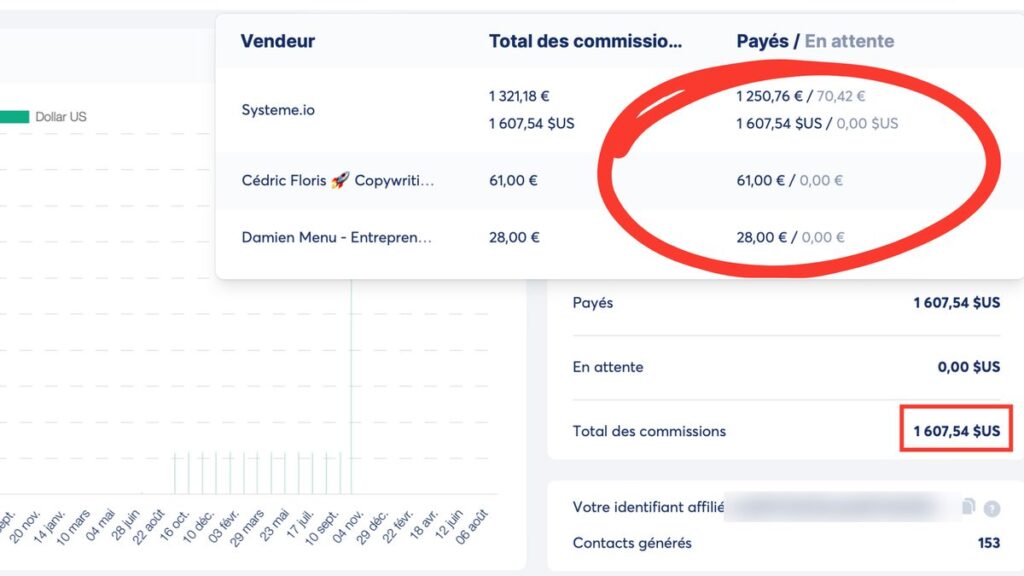Click the 14 janv. chart date label
The height and width of the screenshot is (576, 1024).
click(x=50, y=526)
